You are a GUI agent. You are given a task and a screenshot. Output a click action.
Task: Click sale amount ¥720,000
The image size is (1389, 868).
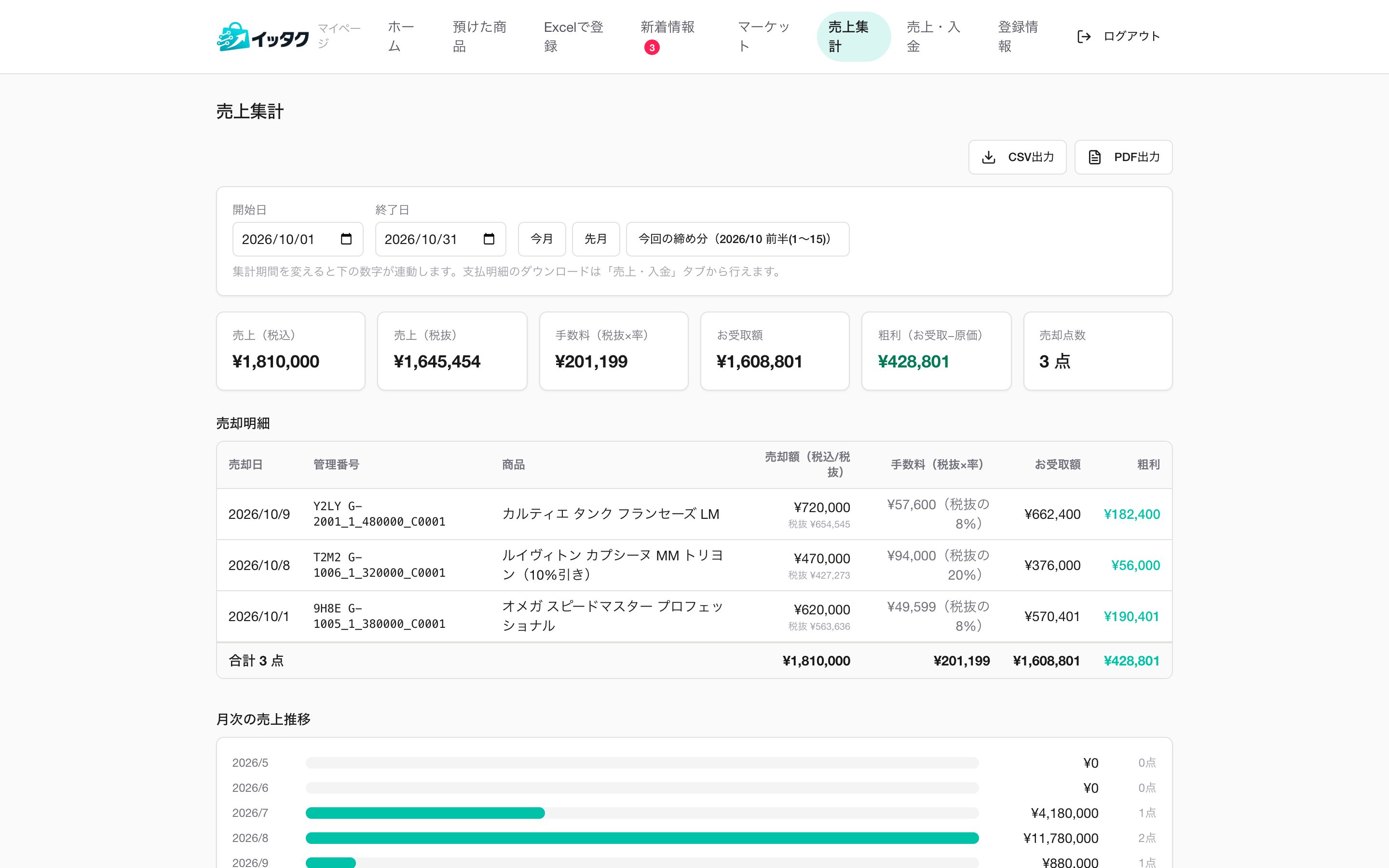822,507
